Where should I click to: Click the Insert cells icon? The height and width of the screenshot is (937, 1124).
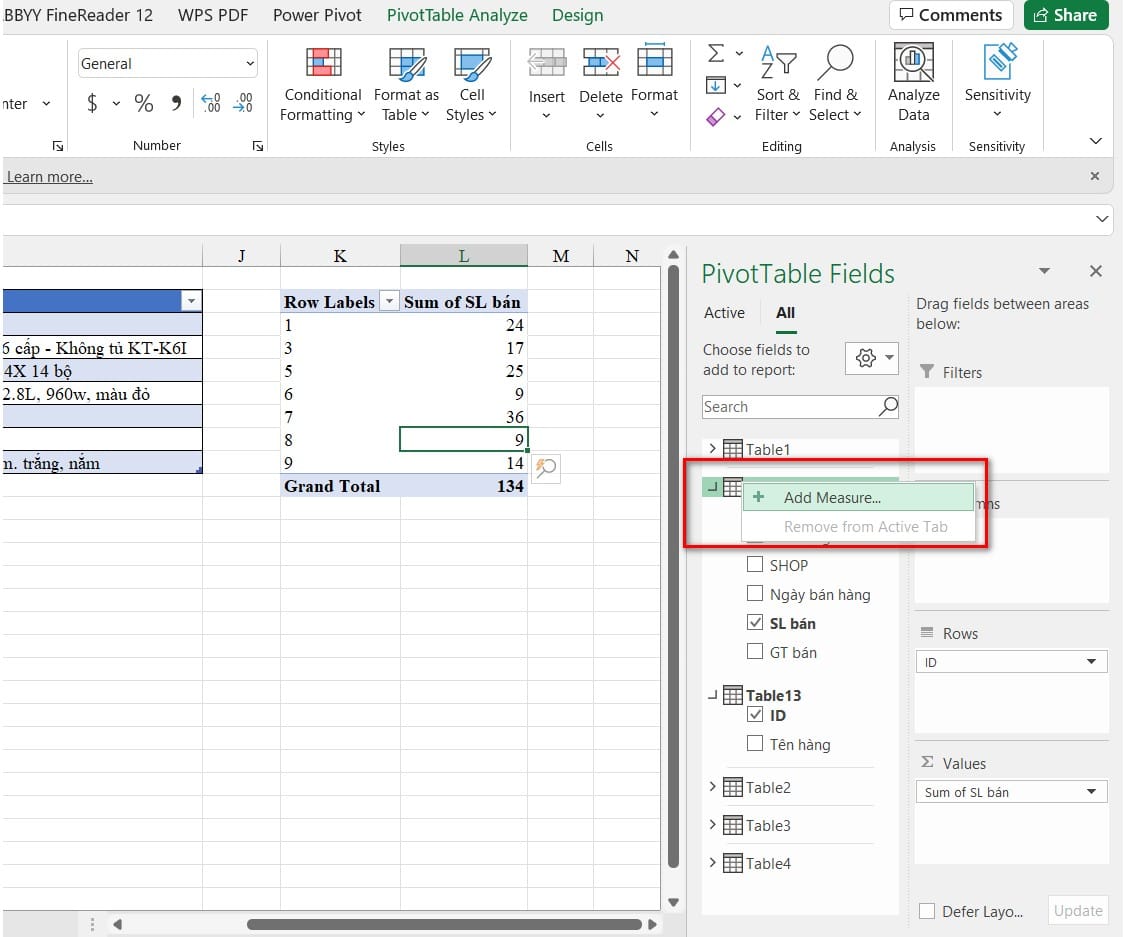coord(547,63)
